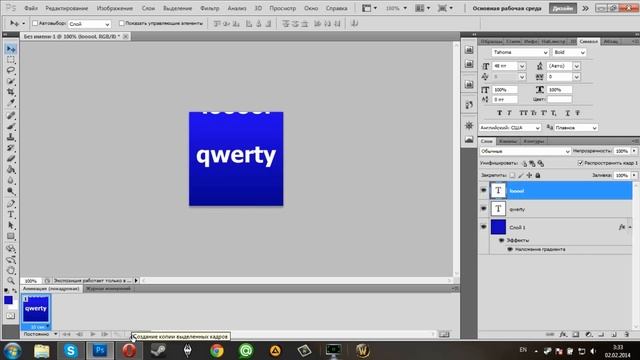The height and width of the screenshot is (360, 640).
Task: Click foreground blue color swatch in toolbox
Action: click(8, 300)
